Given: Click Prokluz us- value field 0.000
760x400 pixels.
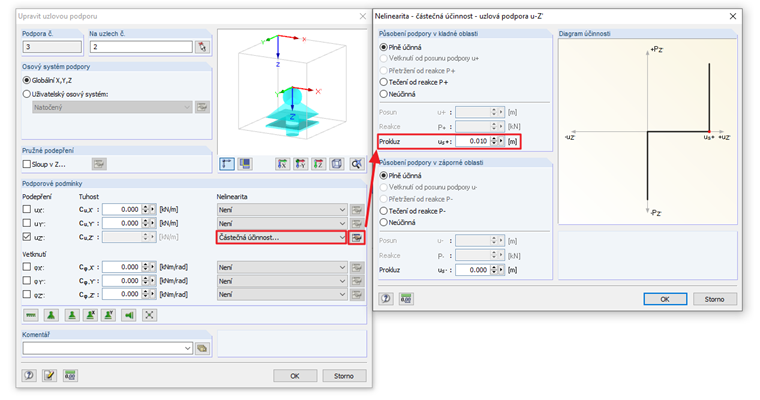Looking at the screenshot, I should (473, 270).
